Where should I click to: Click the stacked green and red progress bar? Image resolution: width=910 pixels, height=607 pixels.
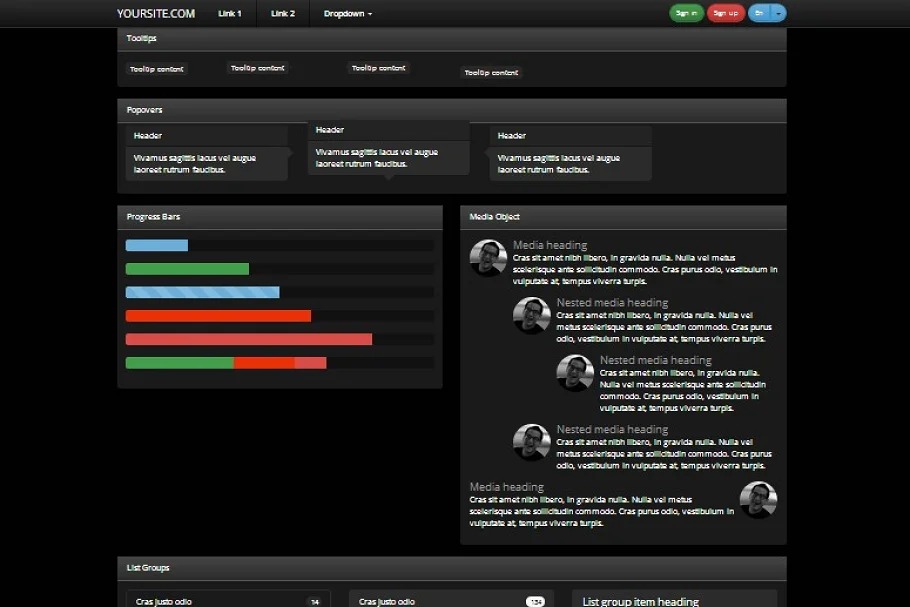pos(226,362)
